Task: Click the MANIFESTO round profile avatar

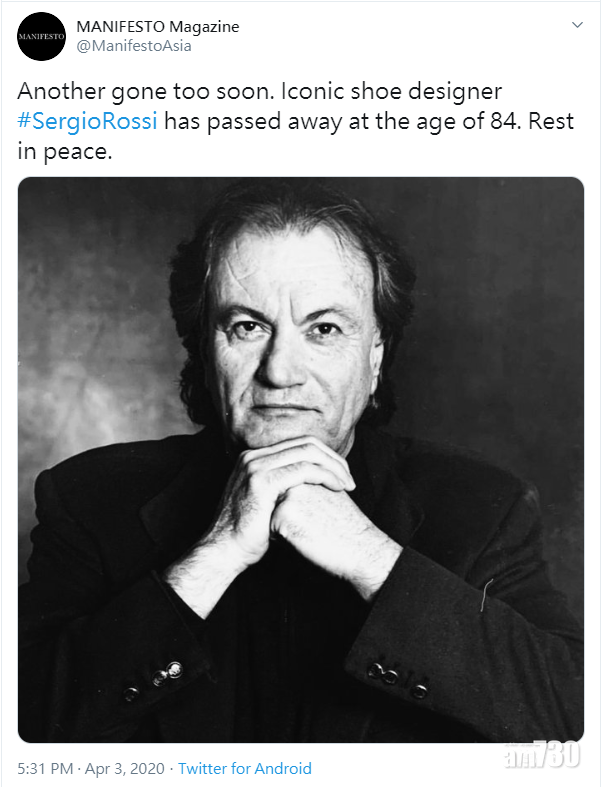Action: [41, 36]
